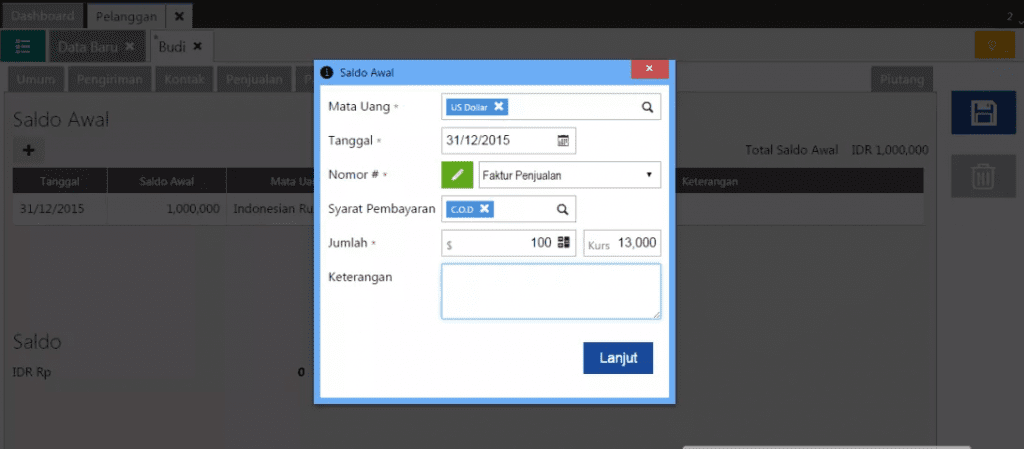Screen dimensions: 1024x449
Task: Click the Lanjut button
Action: 618,358
